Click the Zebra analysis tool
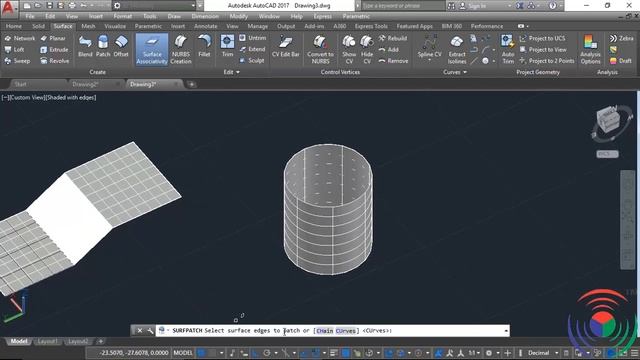The height and width of the screenshot is (360, 640). (621, 38)
